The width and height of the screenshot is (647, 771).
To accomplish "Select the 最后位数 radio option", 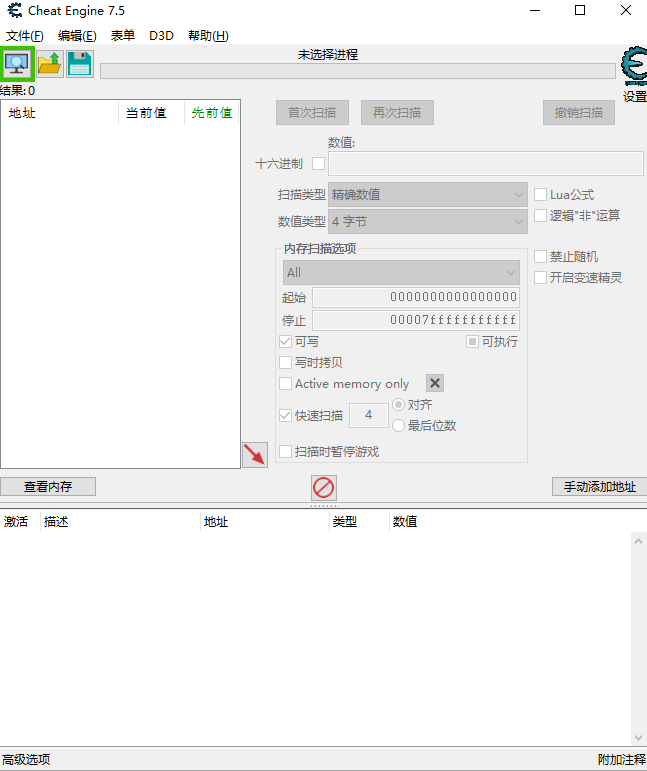I will coord(399,425).
